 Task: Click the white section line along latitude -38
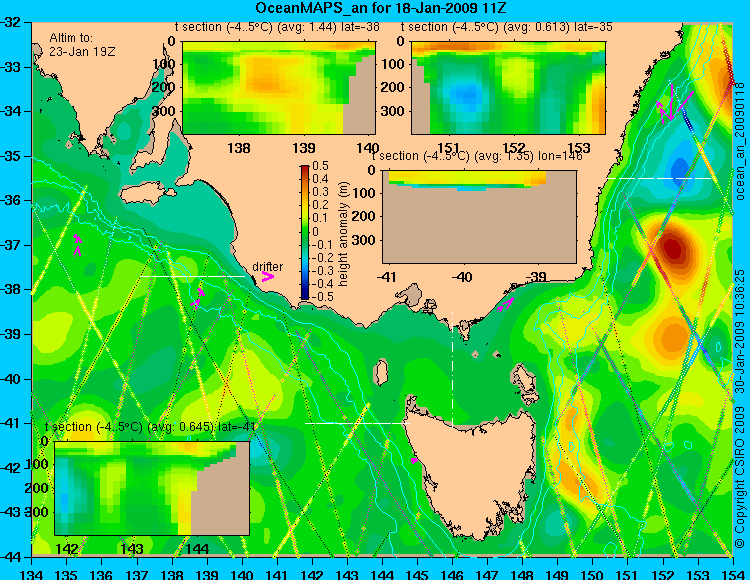point(192,276)
